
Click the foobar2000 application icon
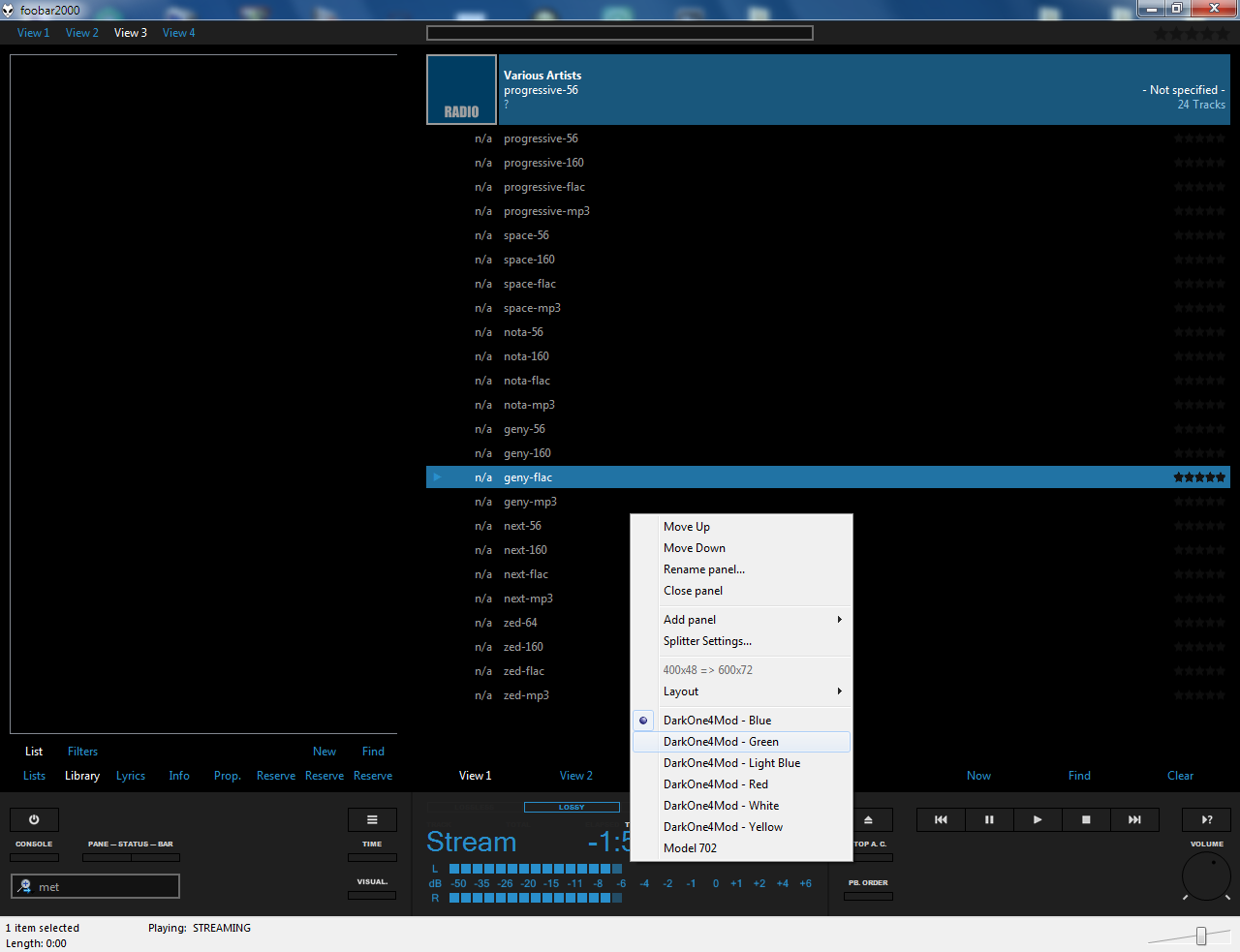(x=9, y=10)
